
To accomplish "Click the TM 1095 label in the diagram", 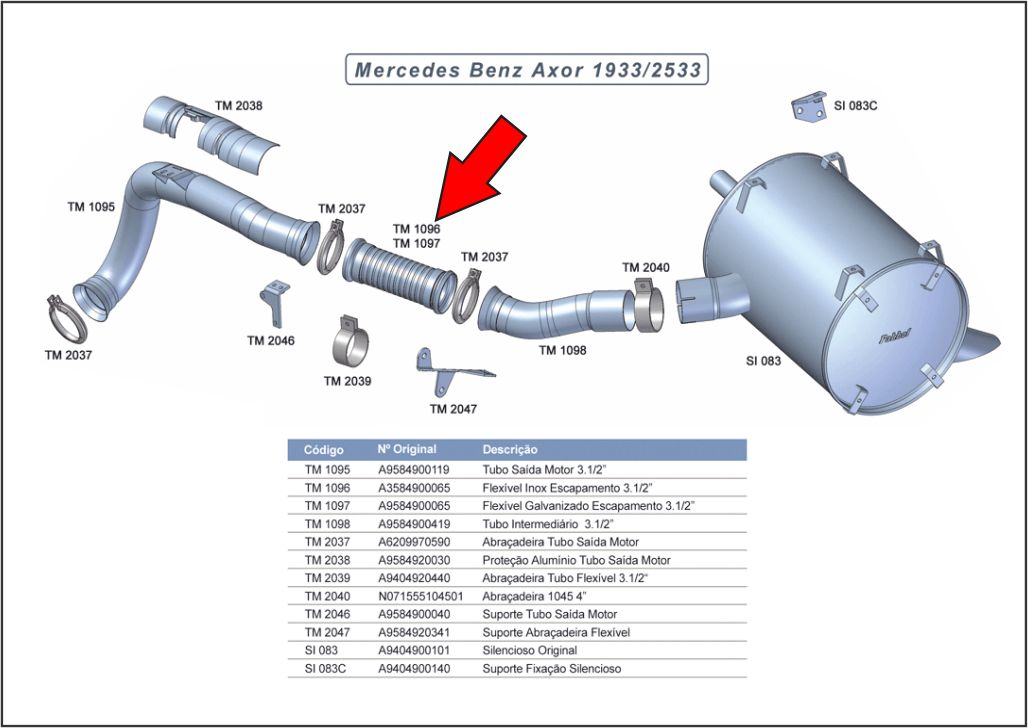I will pyautogui.click(x=91, y=207).
